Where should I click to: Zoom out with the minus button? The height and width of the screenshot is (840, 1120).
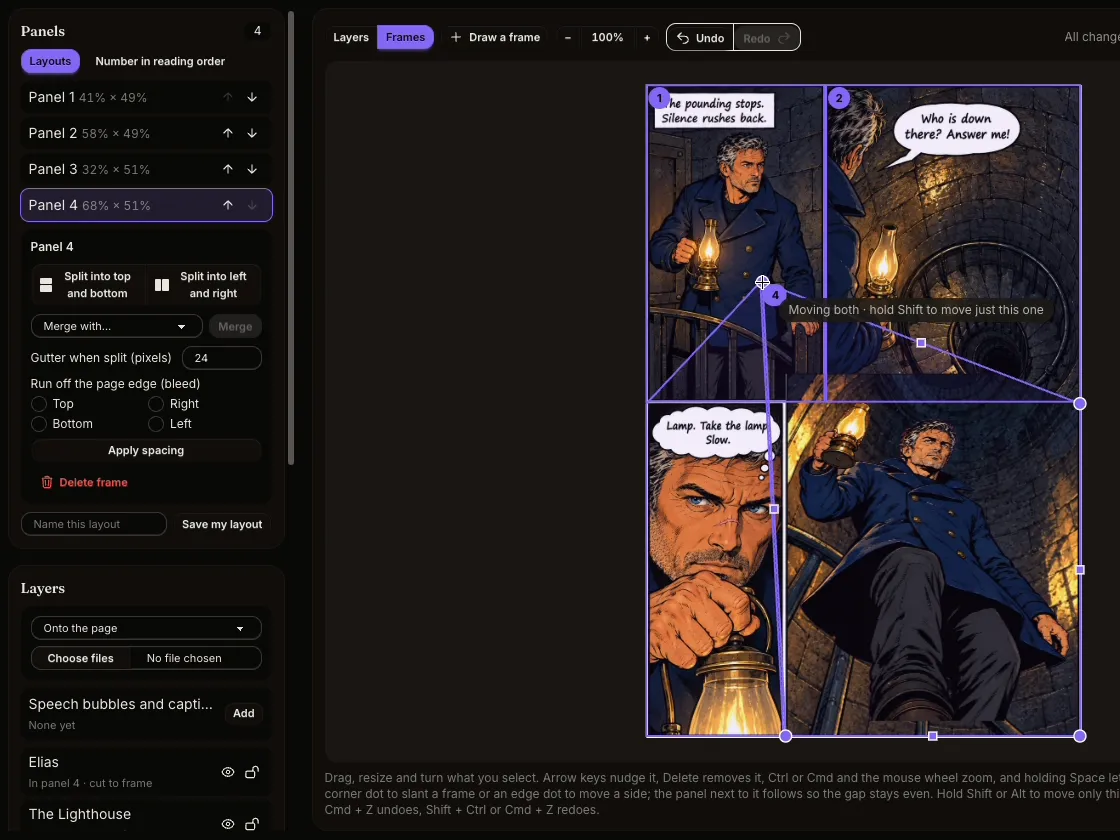(x=568, y=37)
